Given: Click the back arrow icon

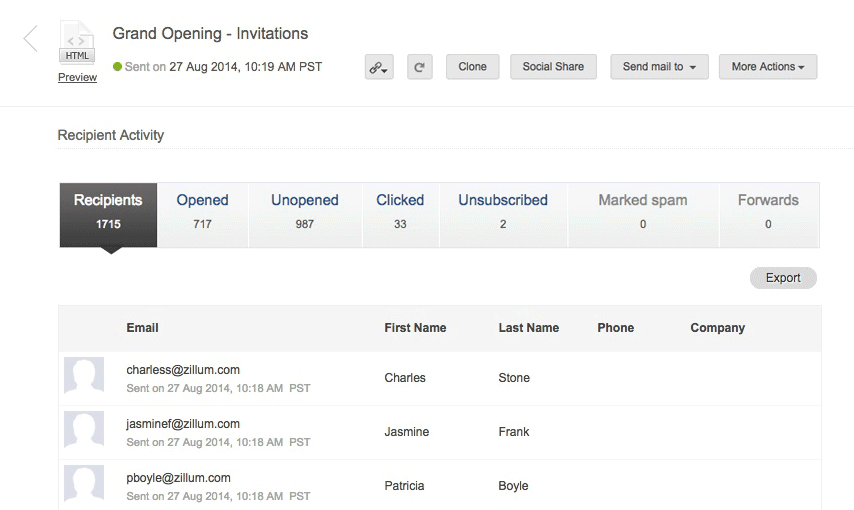Looking at the screenshot, I should click(x=30, y=39).
